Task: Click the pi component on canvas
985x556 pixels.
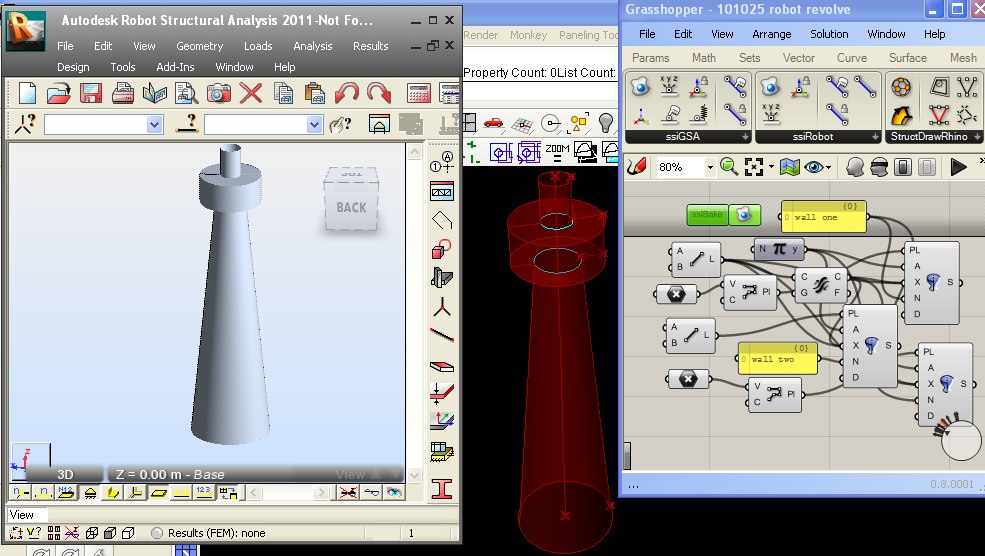Action: [779, 249]
